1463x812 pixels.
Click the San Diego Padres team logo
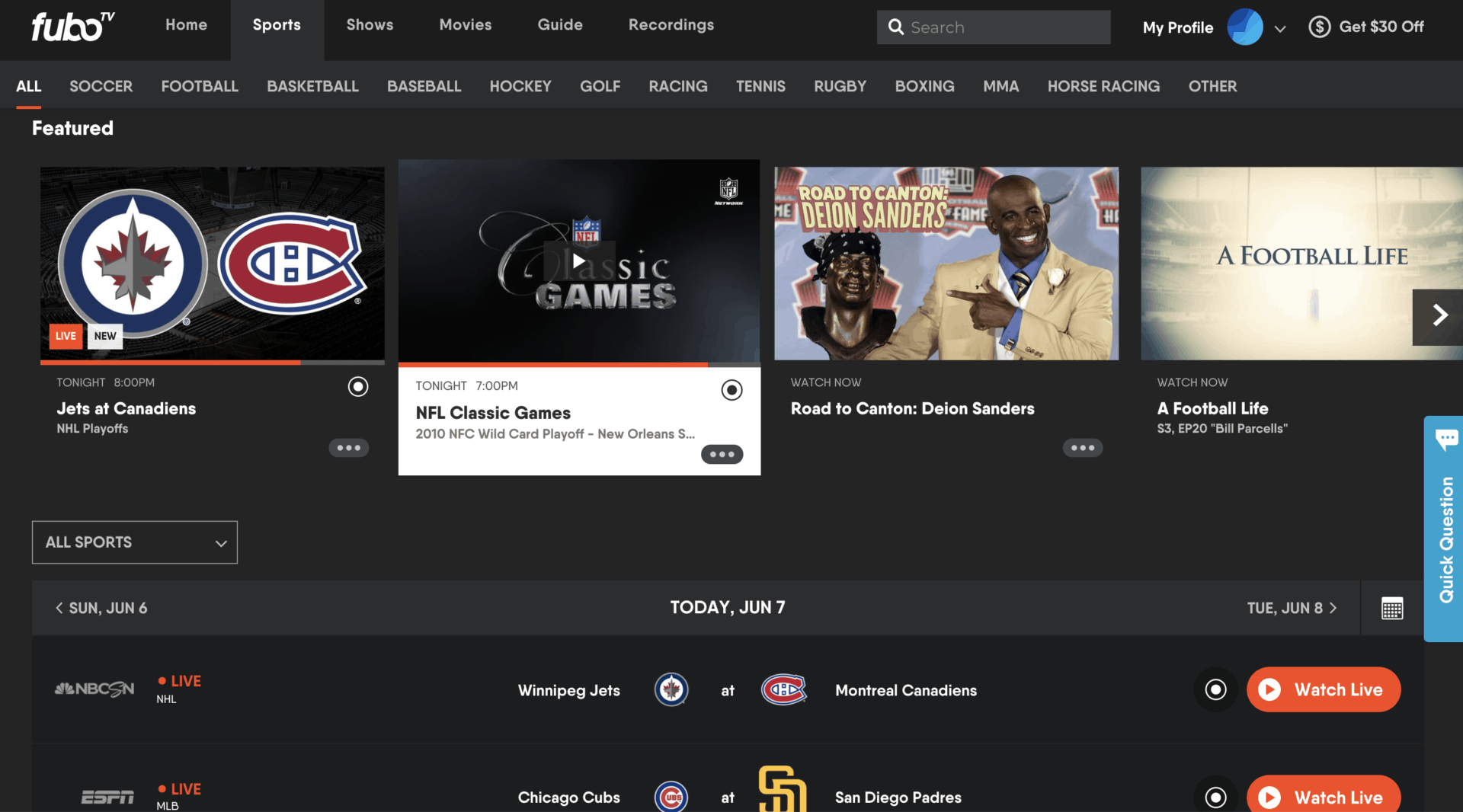click(783, 789)
